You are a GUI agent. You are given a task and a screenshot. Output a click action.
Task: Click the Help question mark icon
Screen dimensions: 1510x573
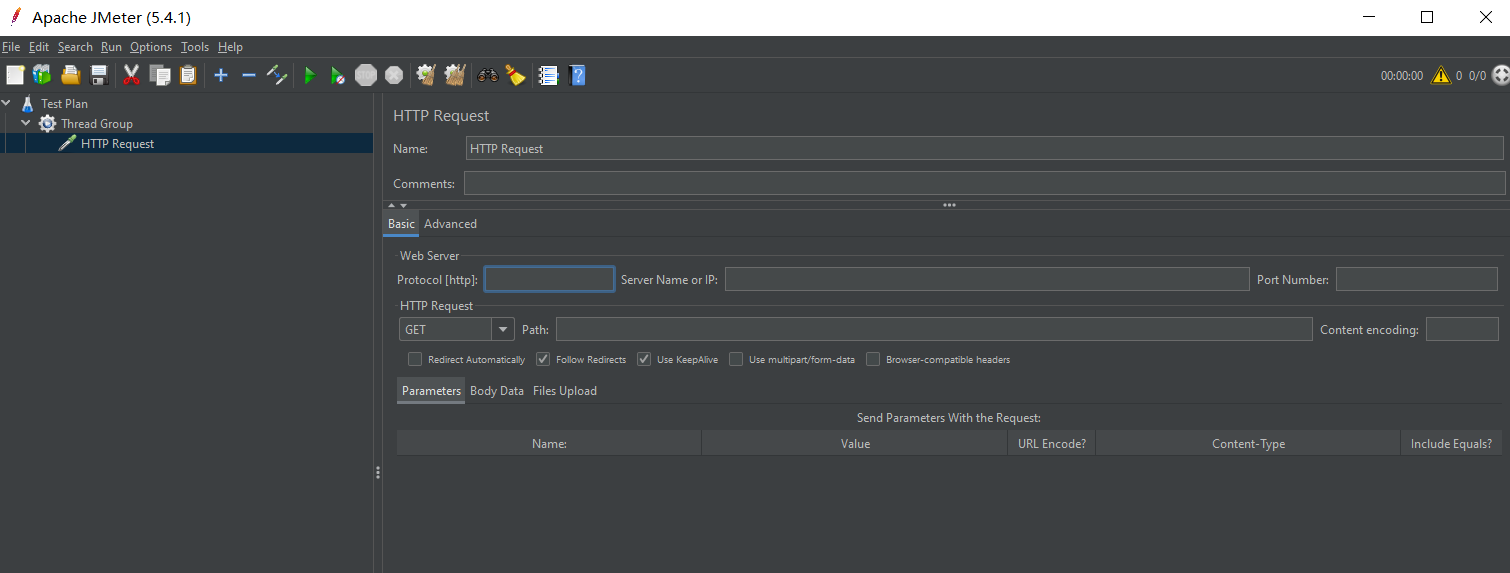(x=577, y=75)
